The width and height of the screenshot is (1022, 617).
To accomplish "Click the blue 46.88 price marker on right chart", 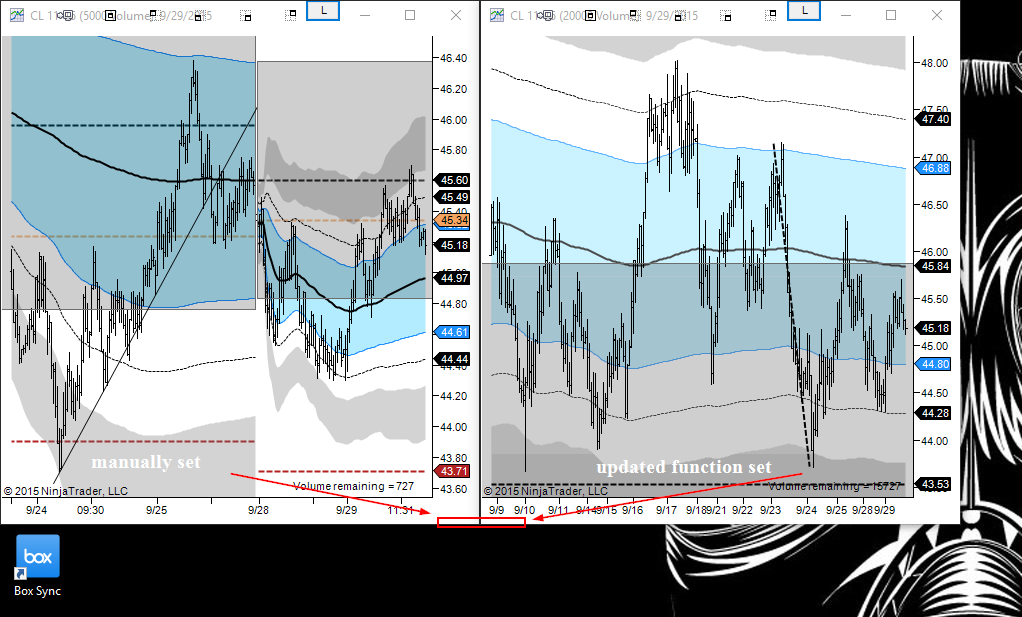I will 935,168.
